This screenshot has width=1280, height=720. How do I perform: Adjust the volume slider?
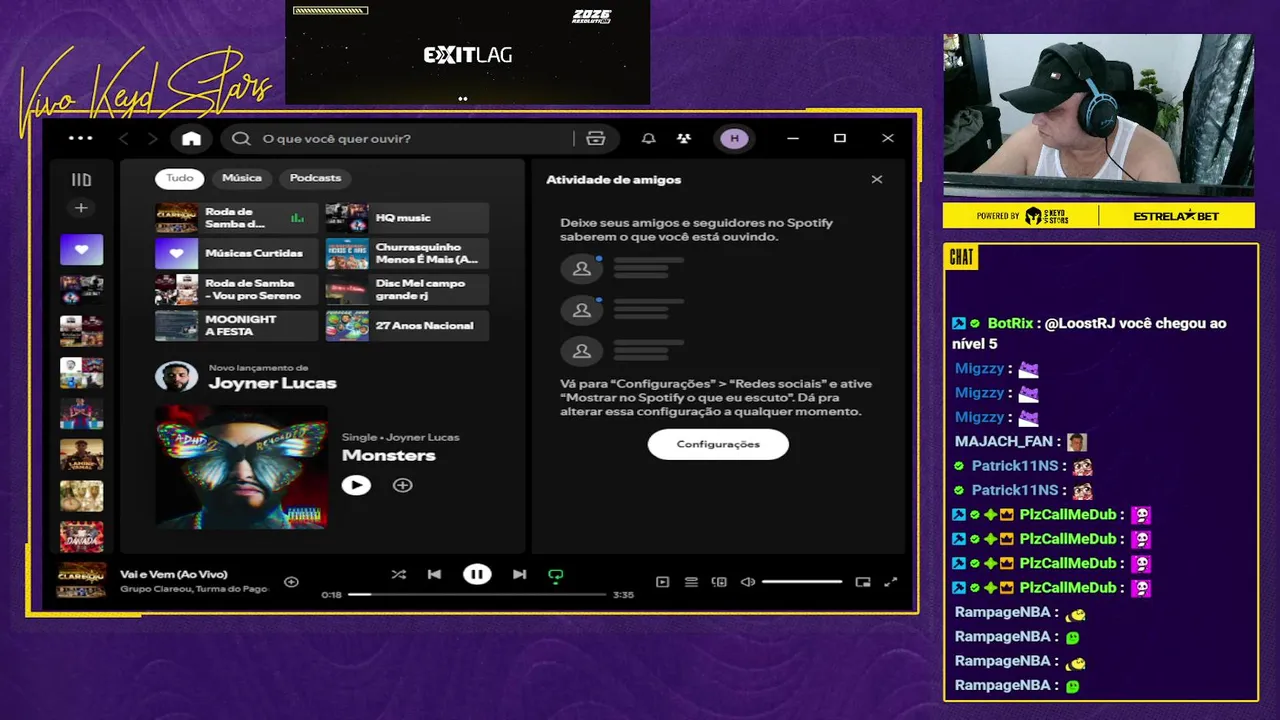pyautogui.click(x=802, y=582)
